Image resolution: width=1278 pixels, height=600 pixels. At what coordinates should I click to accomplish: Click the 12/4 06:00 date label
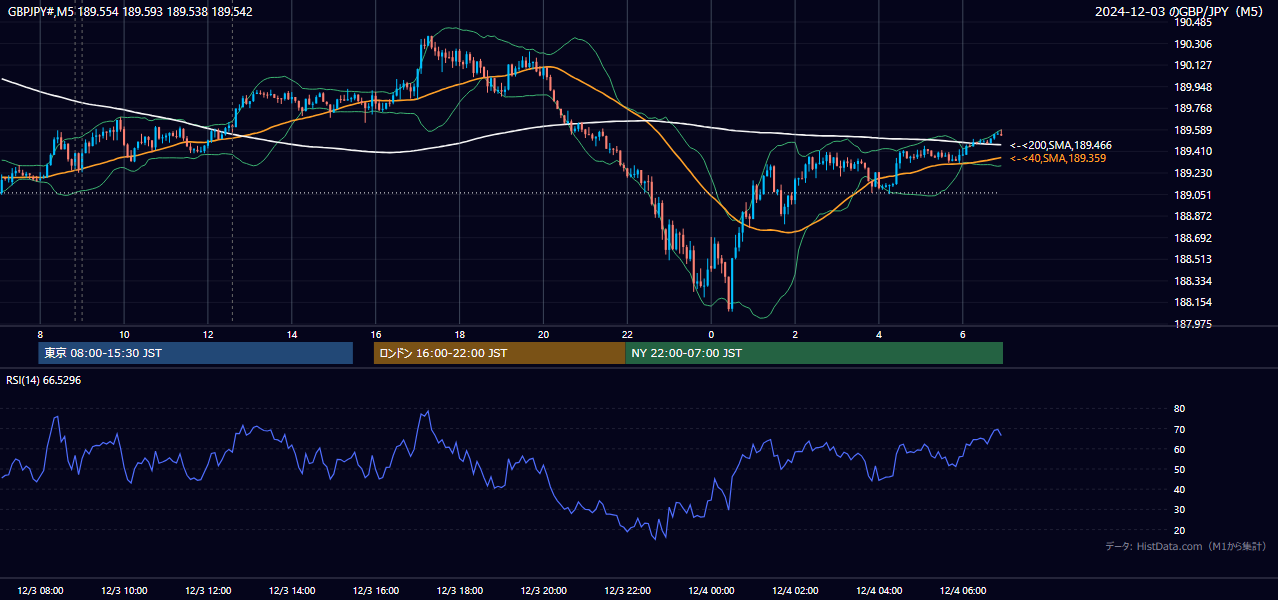pyautogui.click(x=964, y=591)
